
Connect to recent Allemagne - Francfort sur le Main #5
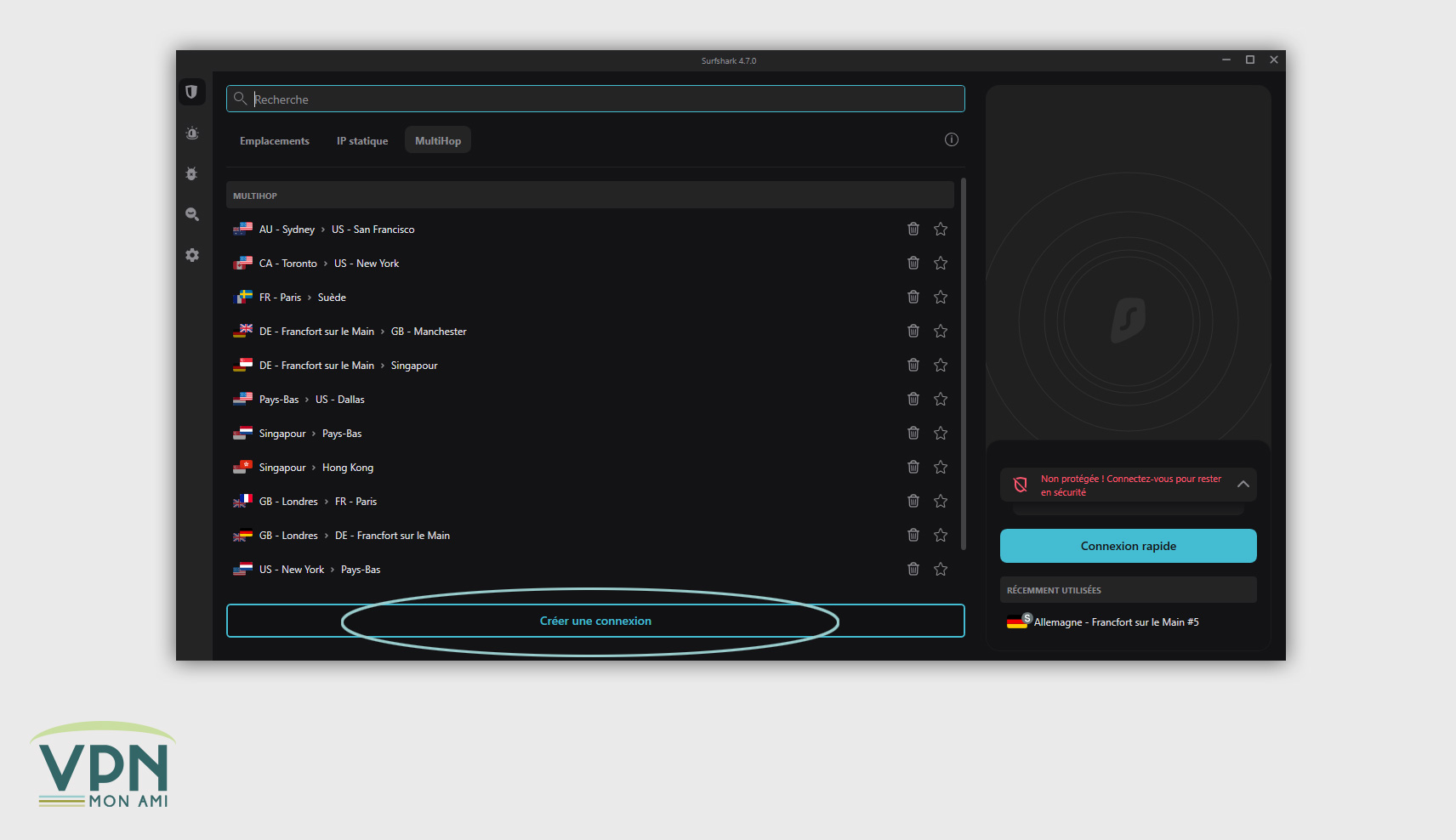1129,621
